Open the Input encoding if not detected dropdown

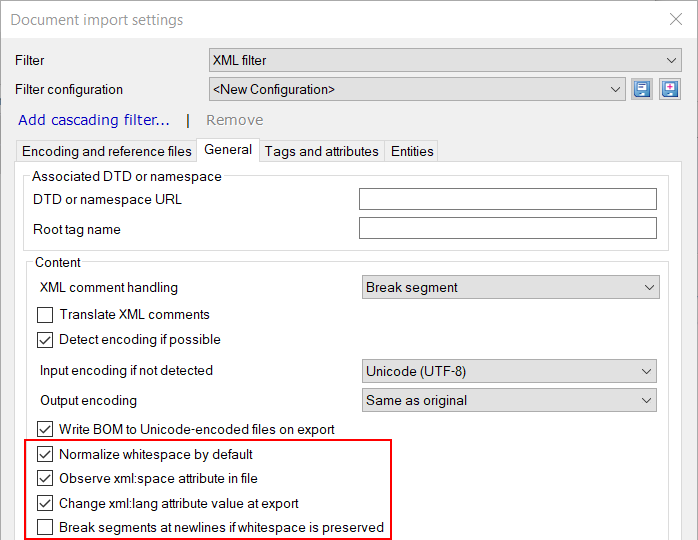pyautogui.click(x=509, y=371)
